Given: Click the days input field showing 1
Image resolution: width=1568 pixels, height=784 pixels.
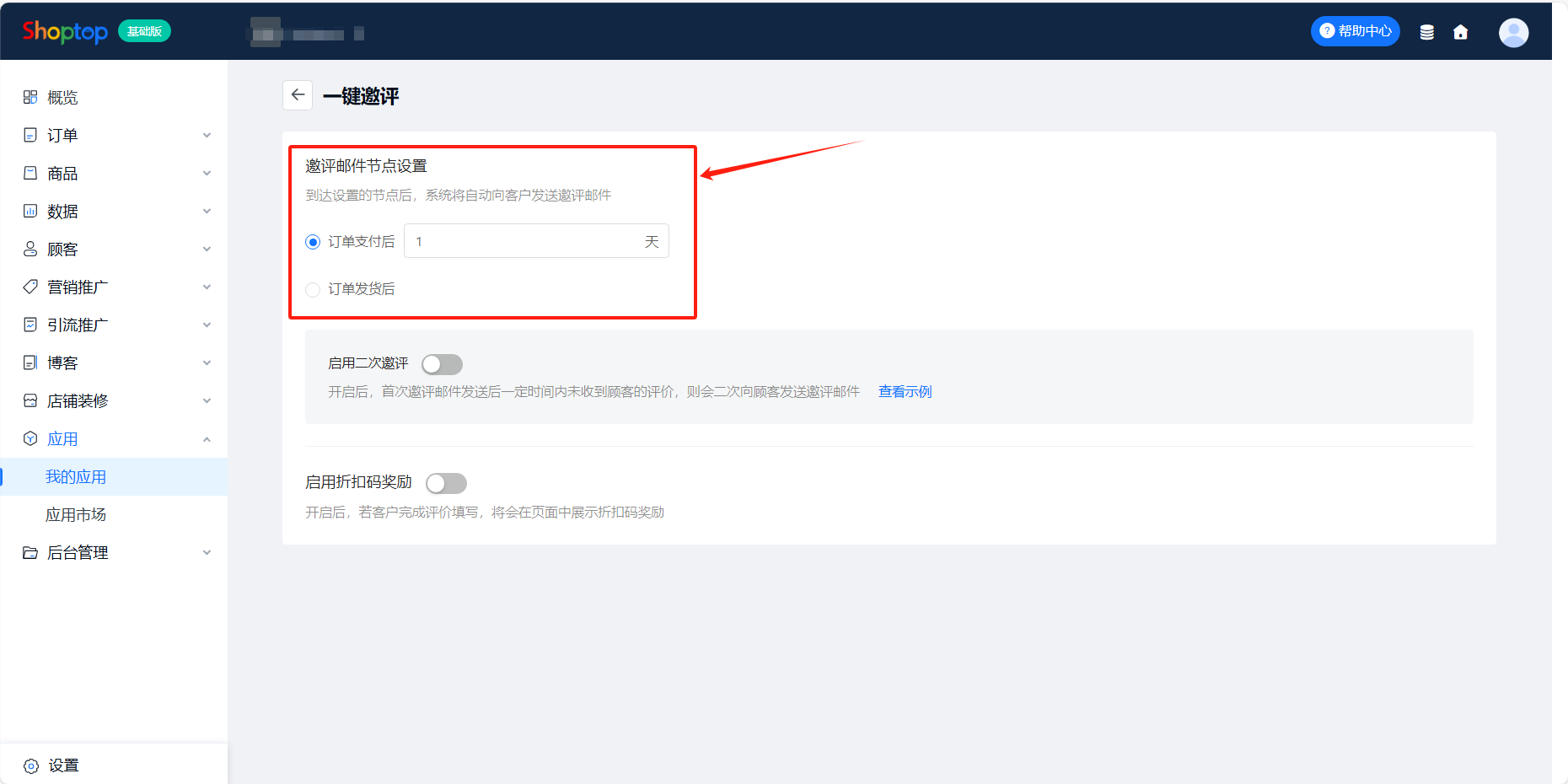Looking at the screenshot, I should 536,241.
